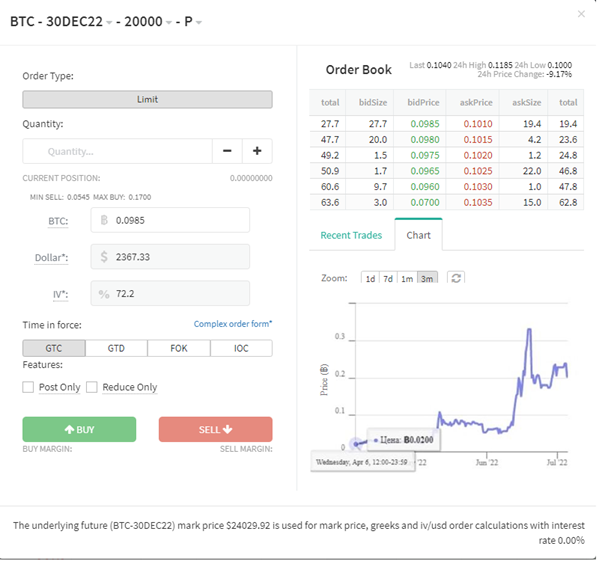Click bid price 0.0980

pyautogui.click(x=425, y=139)
